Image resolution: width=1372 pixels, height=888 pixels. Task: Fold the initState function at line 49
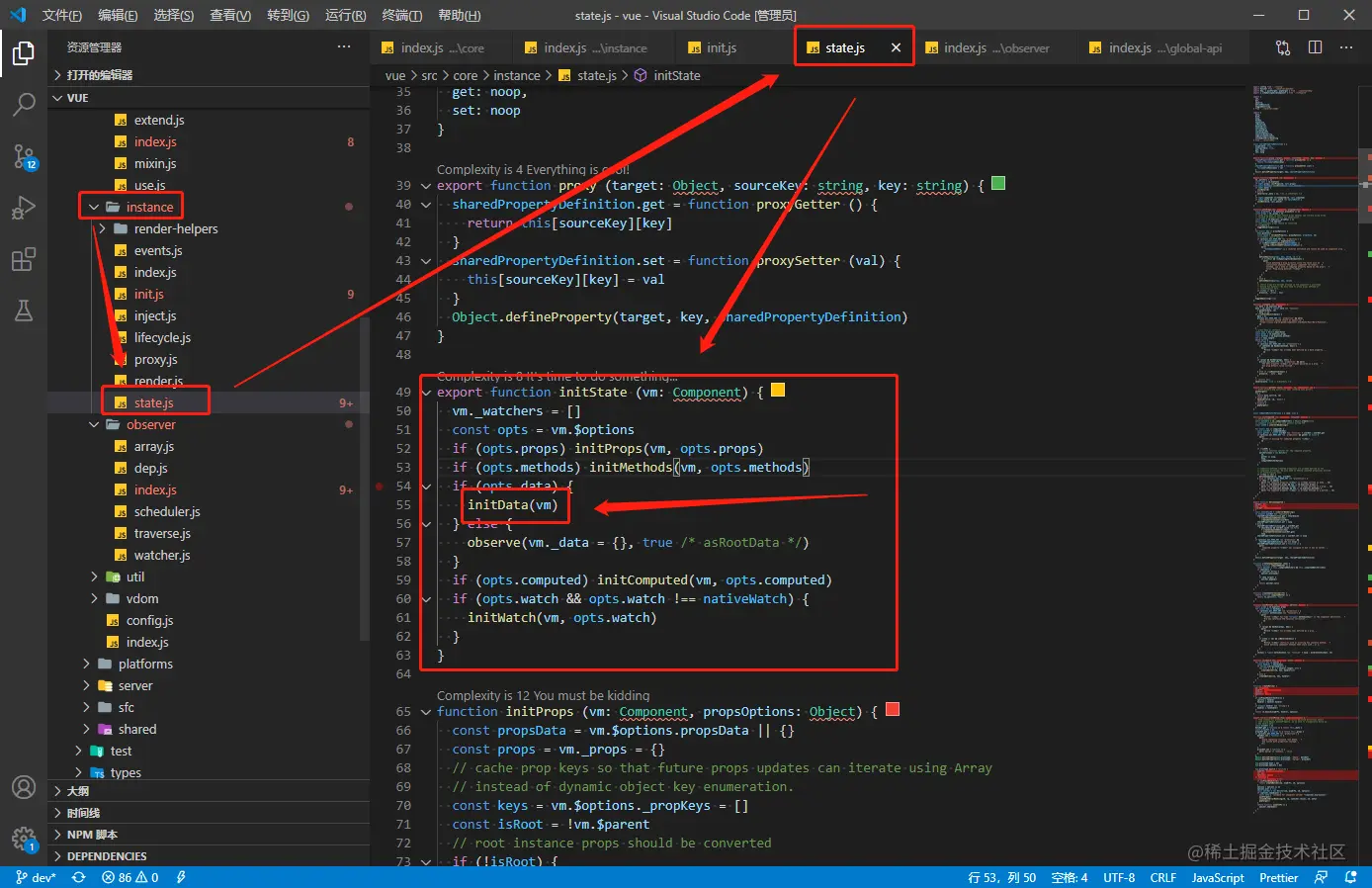[426, 393]
